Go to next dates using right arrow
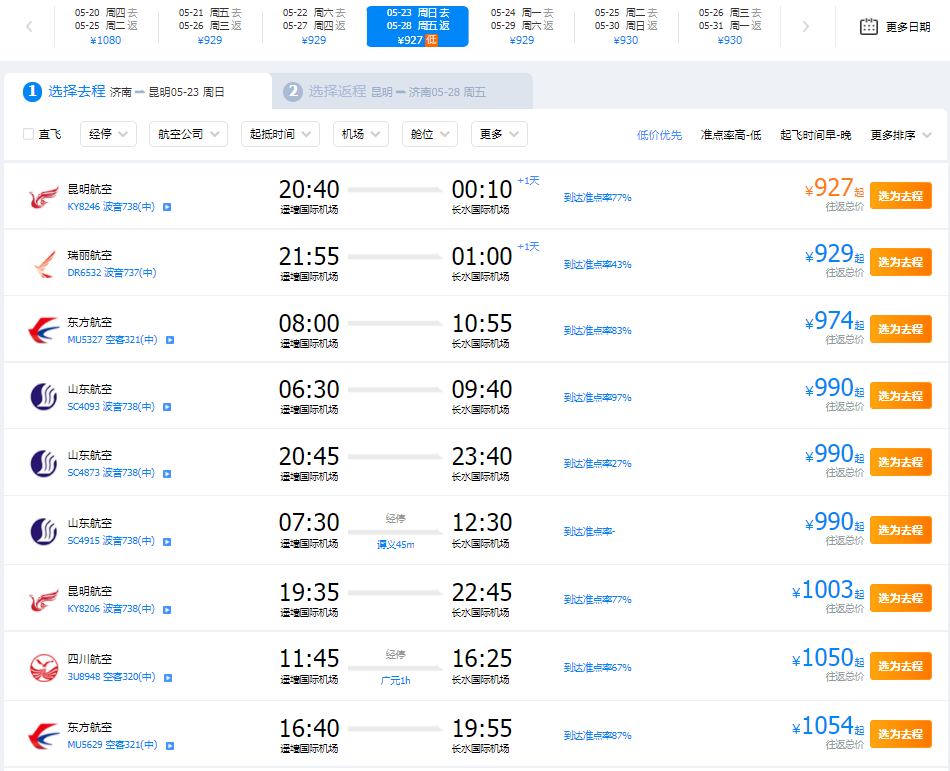The height and width of the screenshot is (771, 950). (x=805, y=26)
